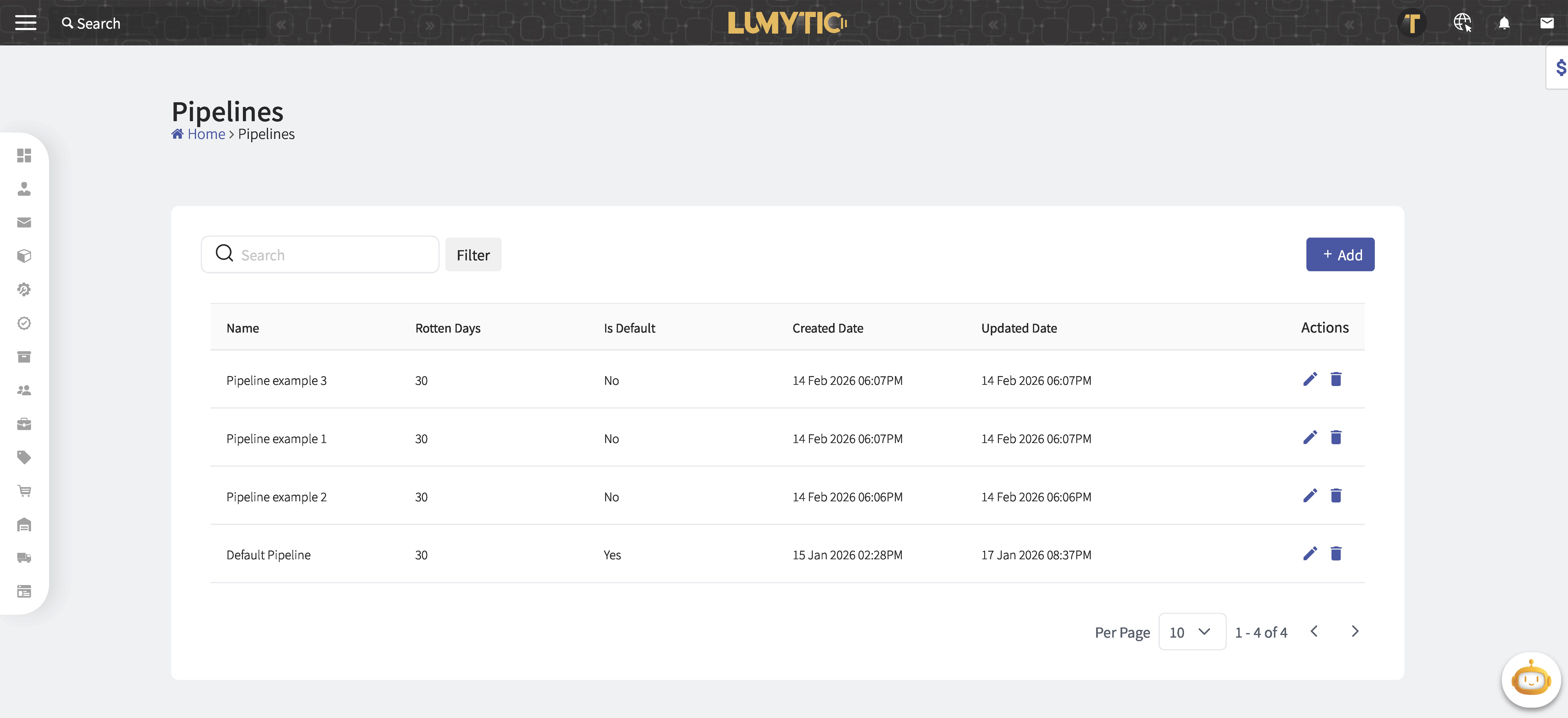Open the mail envelope icon top right

(x=1547, y=23)
